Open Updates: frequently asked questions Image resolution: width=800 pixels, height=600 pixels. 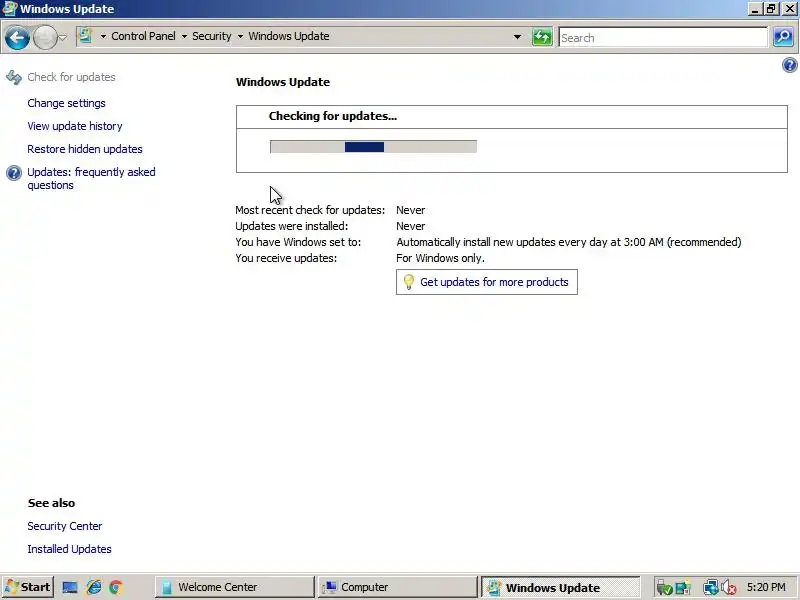pos(91,179)
